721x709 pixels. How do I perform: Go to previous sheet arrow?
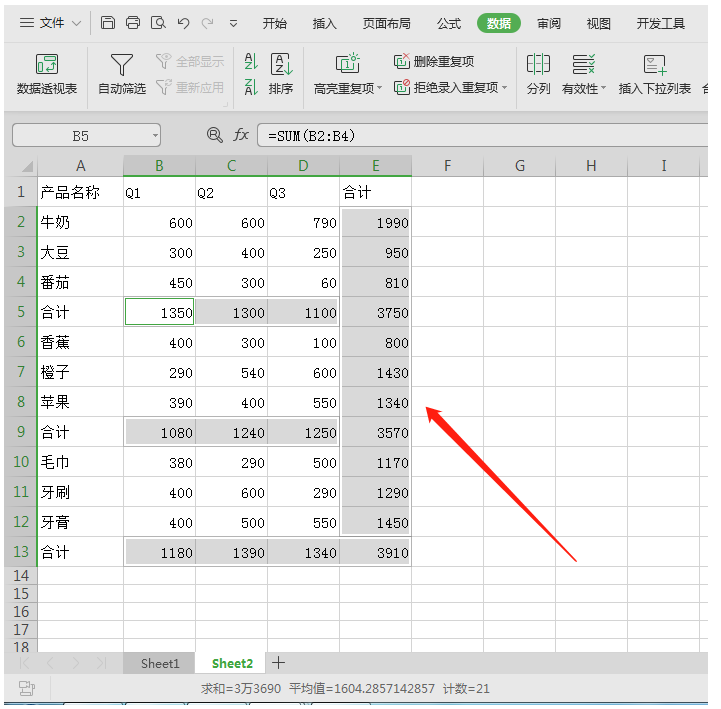click(x=51, y=663)
